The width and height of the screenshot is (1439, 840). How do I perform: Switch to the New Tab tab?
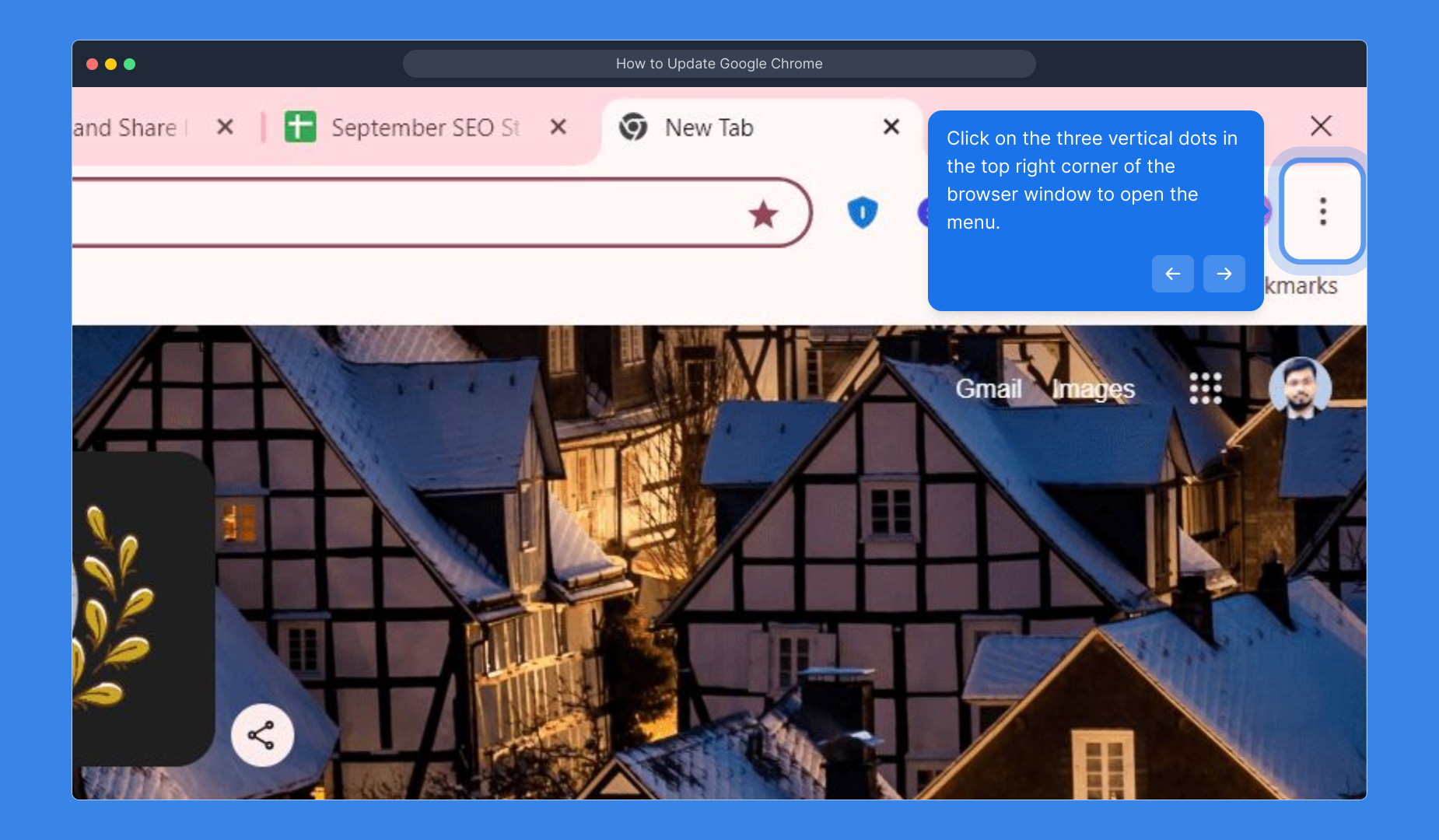pyautogui.click(x=762, y=128)
